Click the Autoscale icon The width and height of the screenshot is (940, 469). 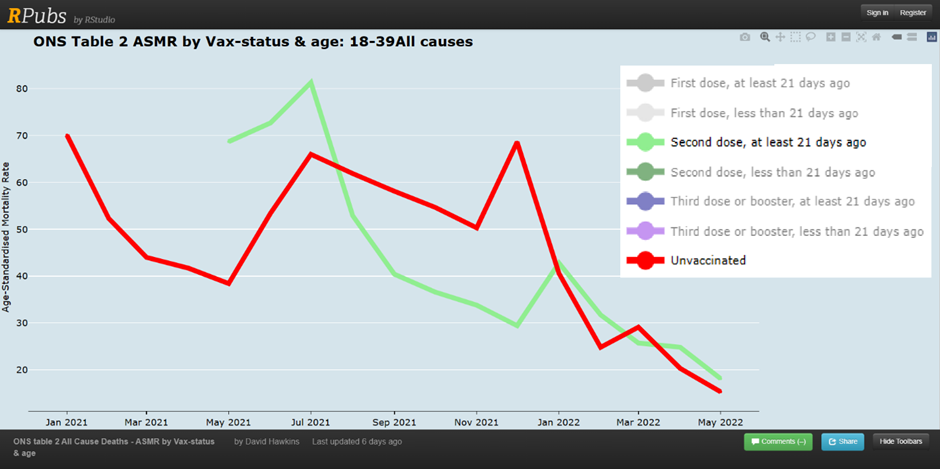point(861,37)
